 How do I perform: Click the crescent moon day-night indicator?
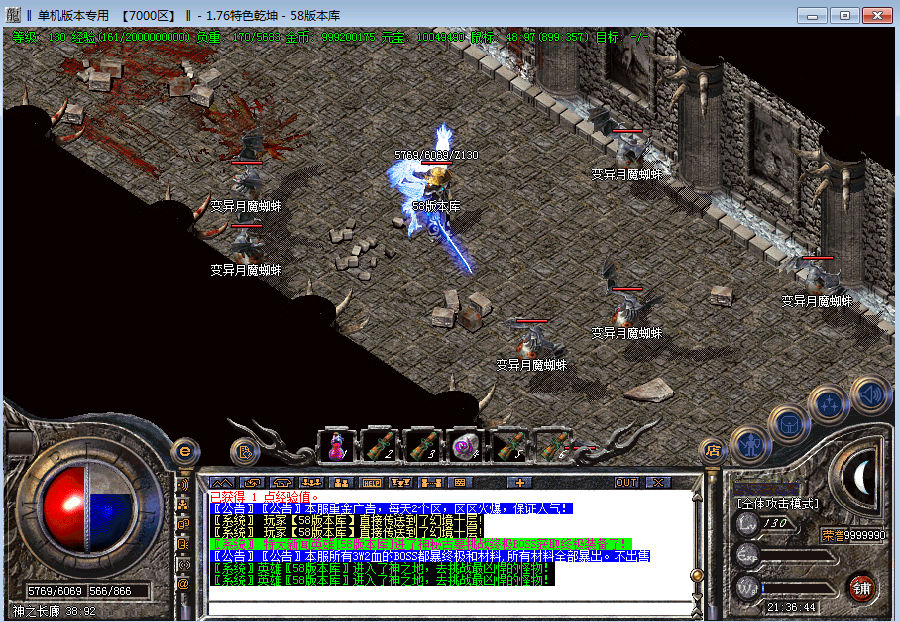[863, 477]
